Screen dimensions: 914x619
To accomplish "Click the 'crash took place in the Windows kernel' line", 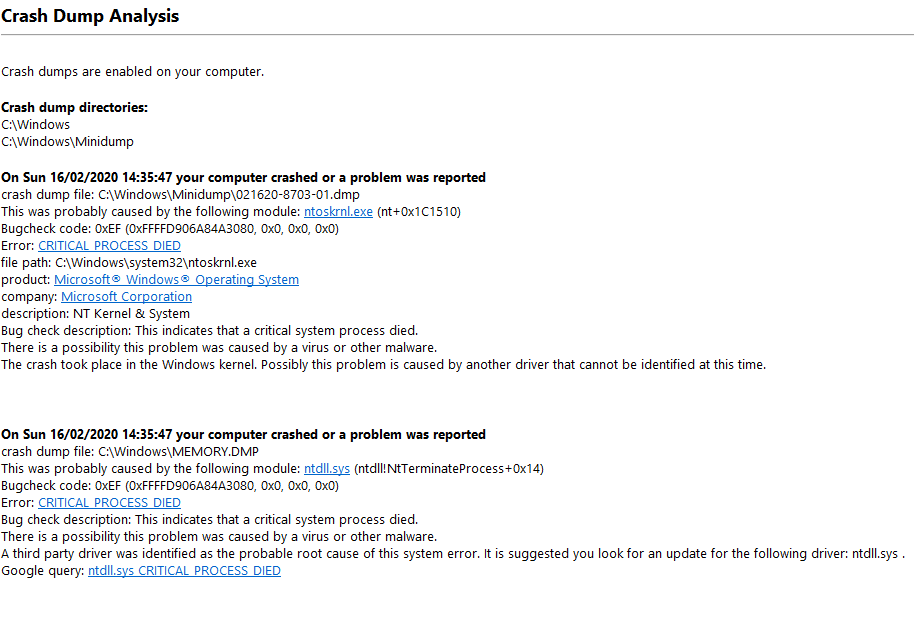I will pyautogui.click(x=383, y=365).
